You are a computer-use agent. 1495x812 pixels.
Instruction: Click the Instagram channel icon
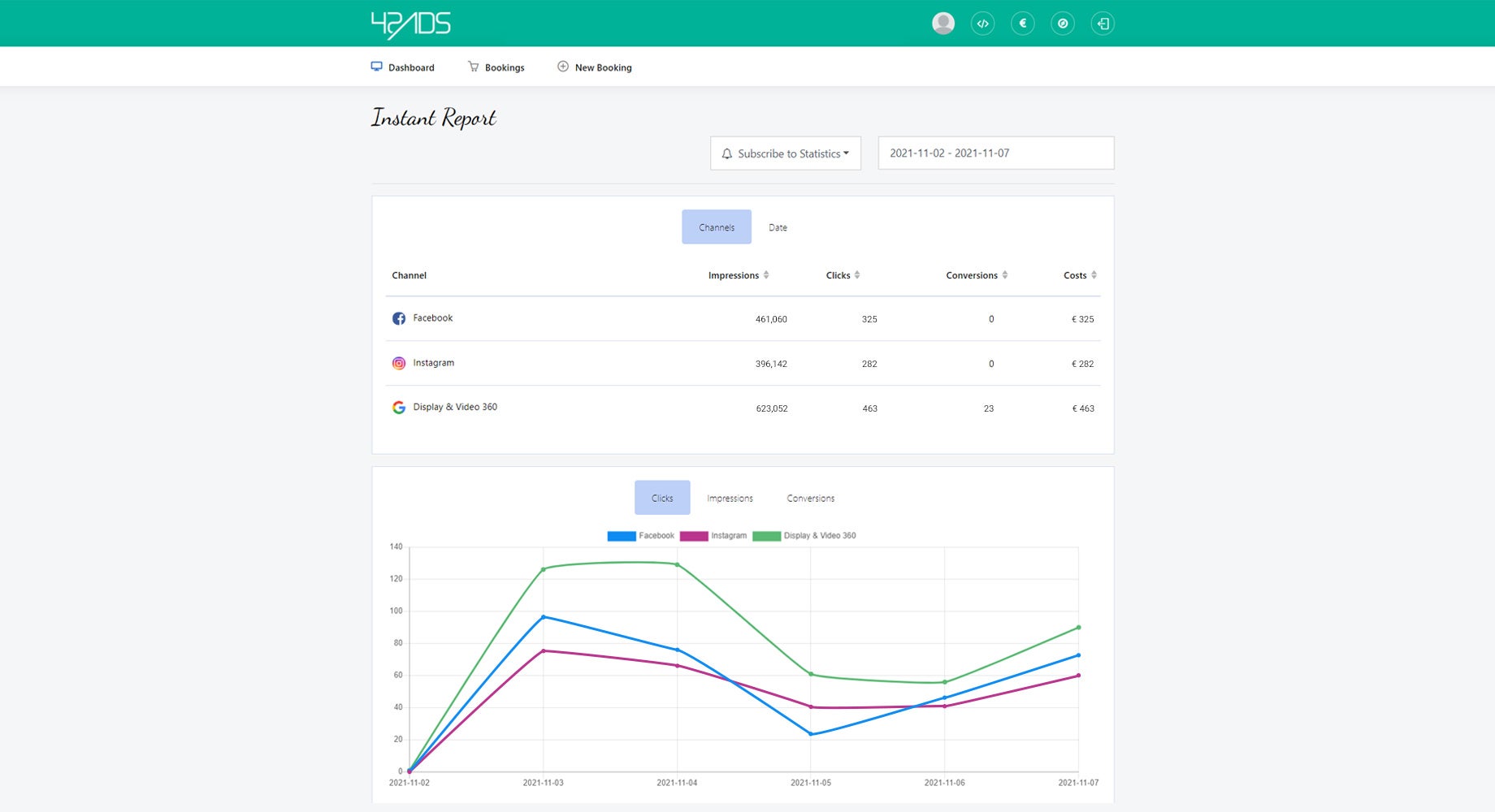(399, 363)
